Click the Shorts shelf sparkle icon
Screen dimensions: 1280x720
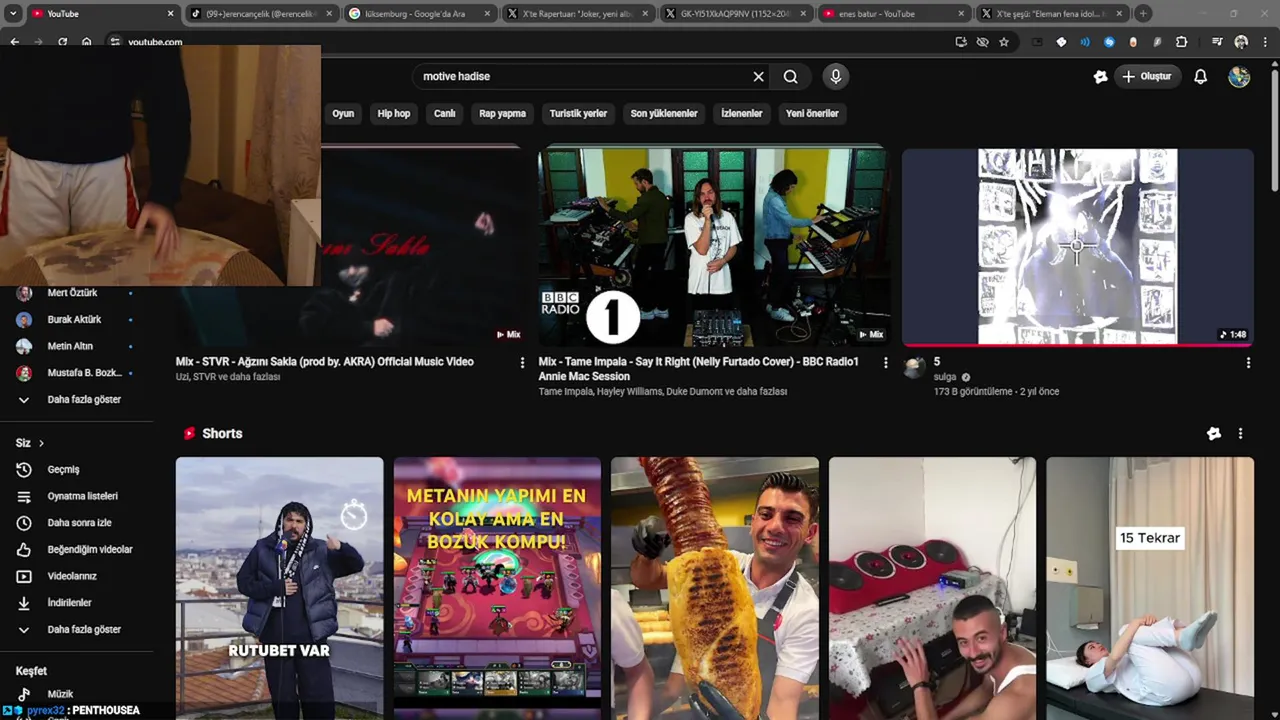(x=1214, y=433)
